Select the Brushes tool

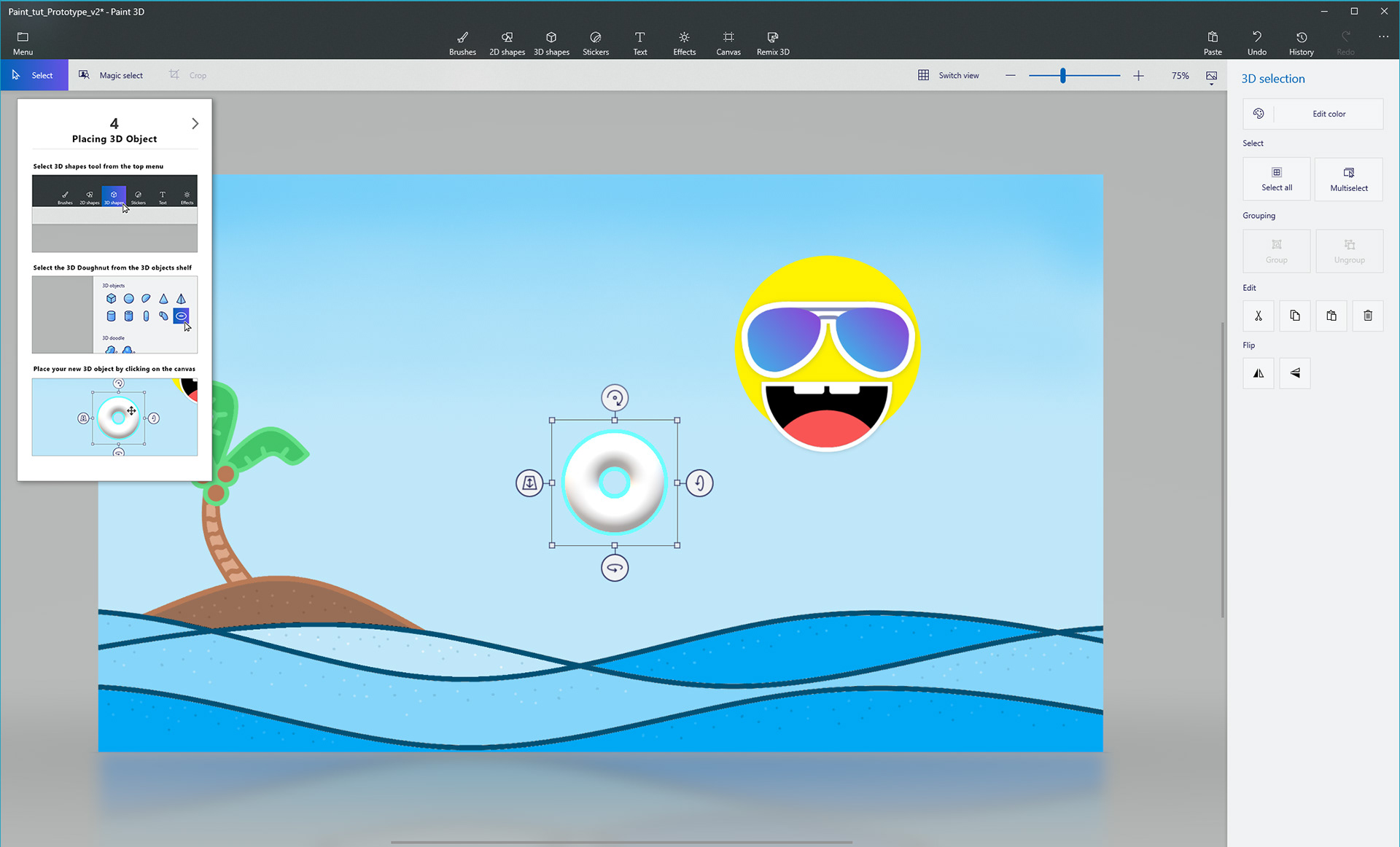(462, 43)
